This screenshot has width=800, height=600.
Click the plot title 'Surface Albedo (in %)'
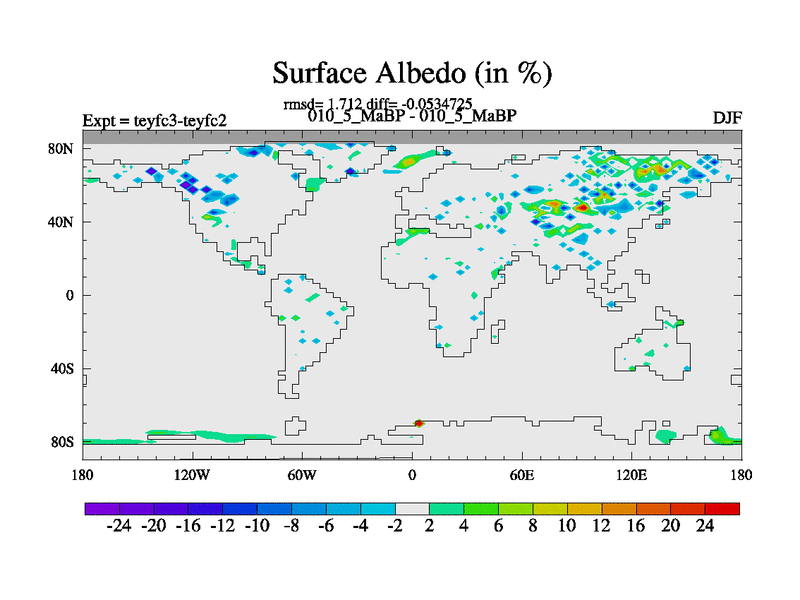pyautogui.click(x=412, y=73)
